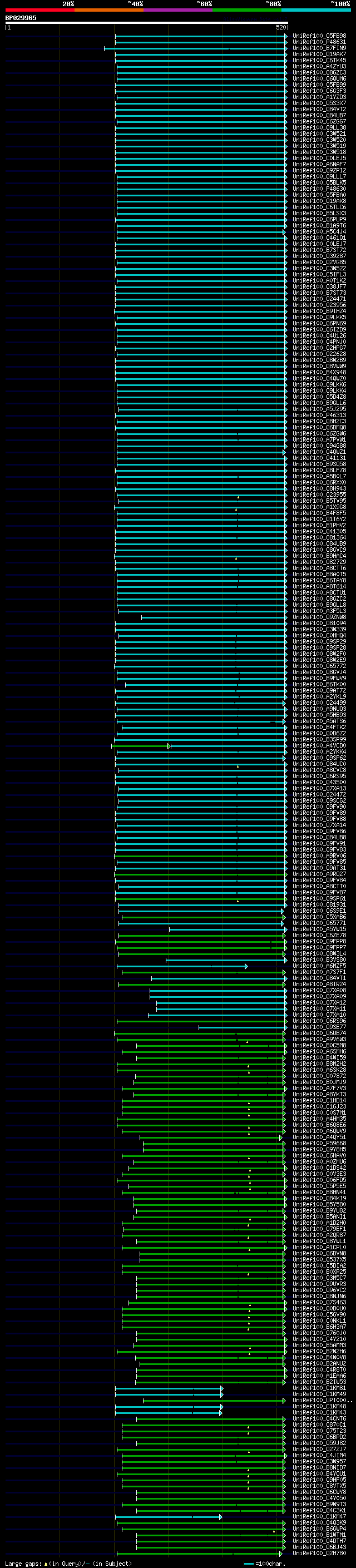Image resolution: width=356 pixels, height=1568 pixels.
Task: Click the cyan arrowhead ending the C1KM47 alignment
Action: click(x=221, y=1516)
